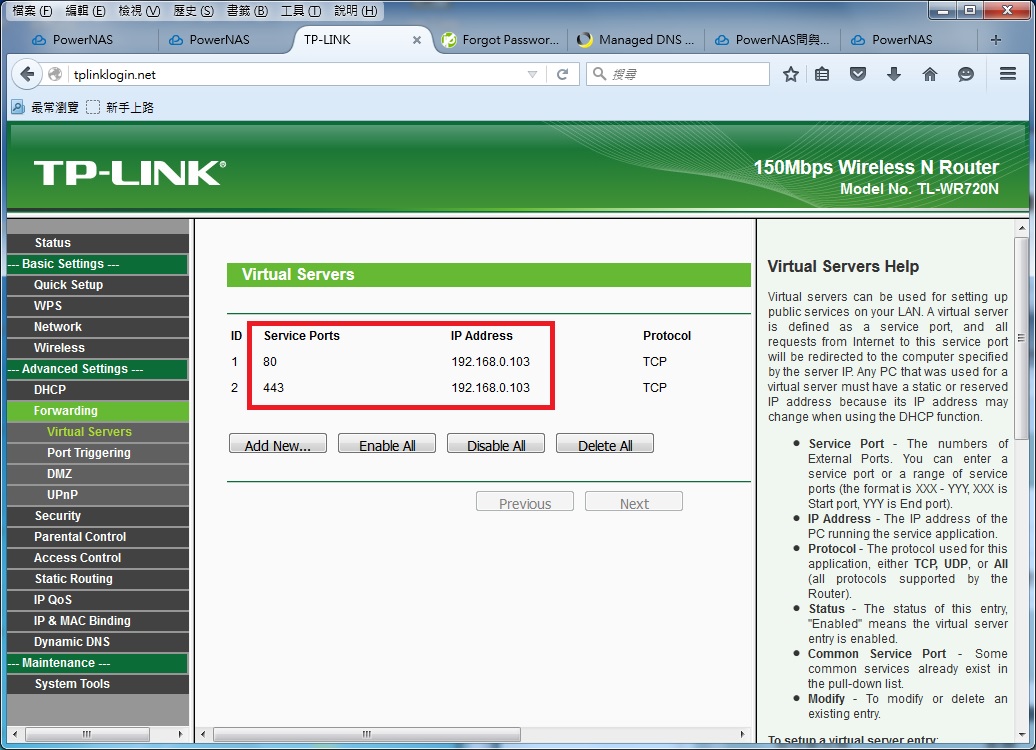The height and width of the screenshot is (750, 1036).
Task: Switch to the PowerNAS問與 tab
Action: pos(772,40)
